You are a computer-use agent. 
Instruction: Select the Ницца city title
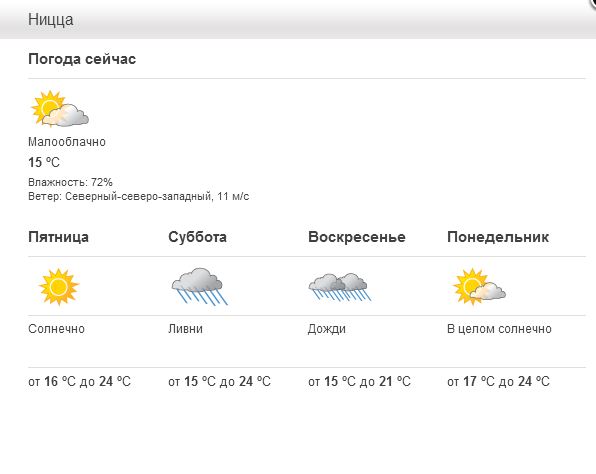coord(51,20)
